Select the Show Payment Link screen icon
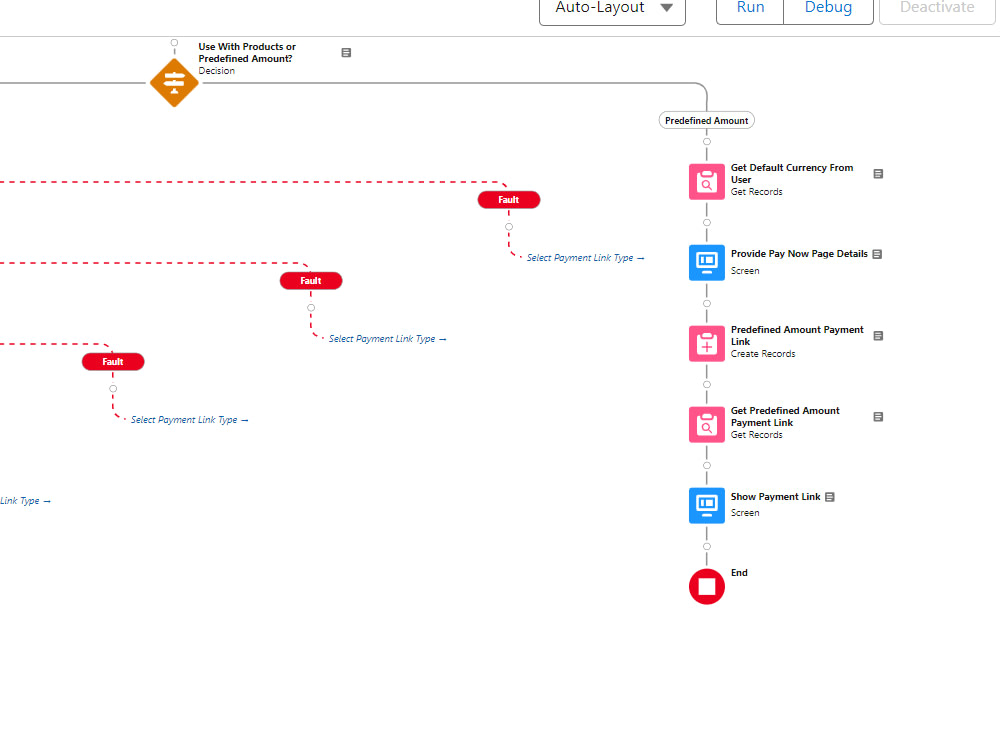This screenshot has height=750, width=1000. point(707,506)
